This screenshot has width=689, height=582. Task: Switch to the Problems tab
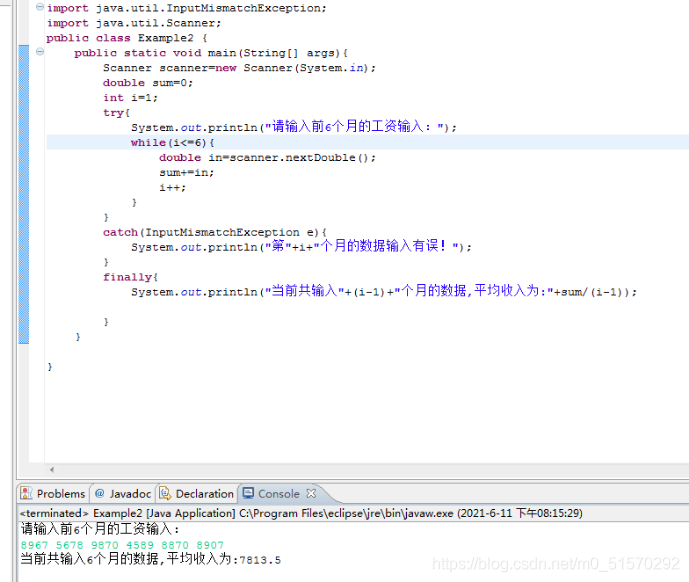click(x=53, y=494)
